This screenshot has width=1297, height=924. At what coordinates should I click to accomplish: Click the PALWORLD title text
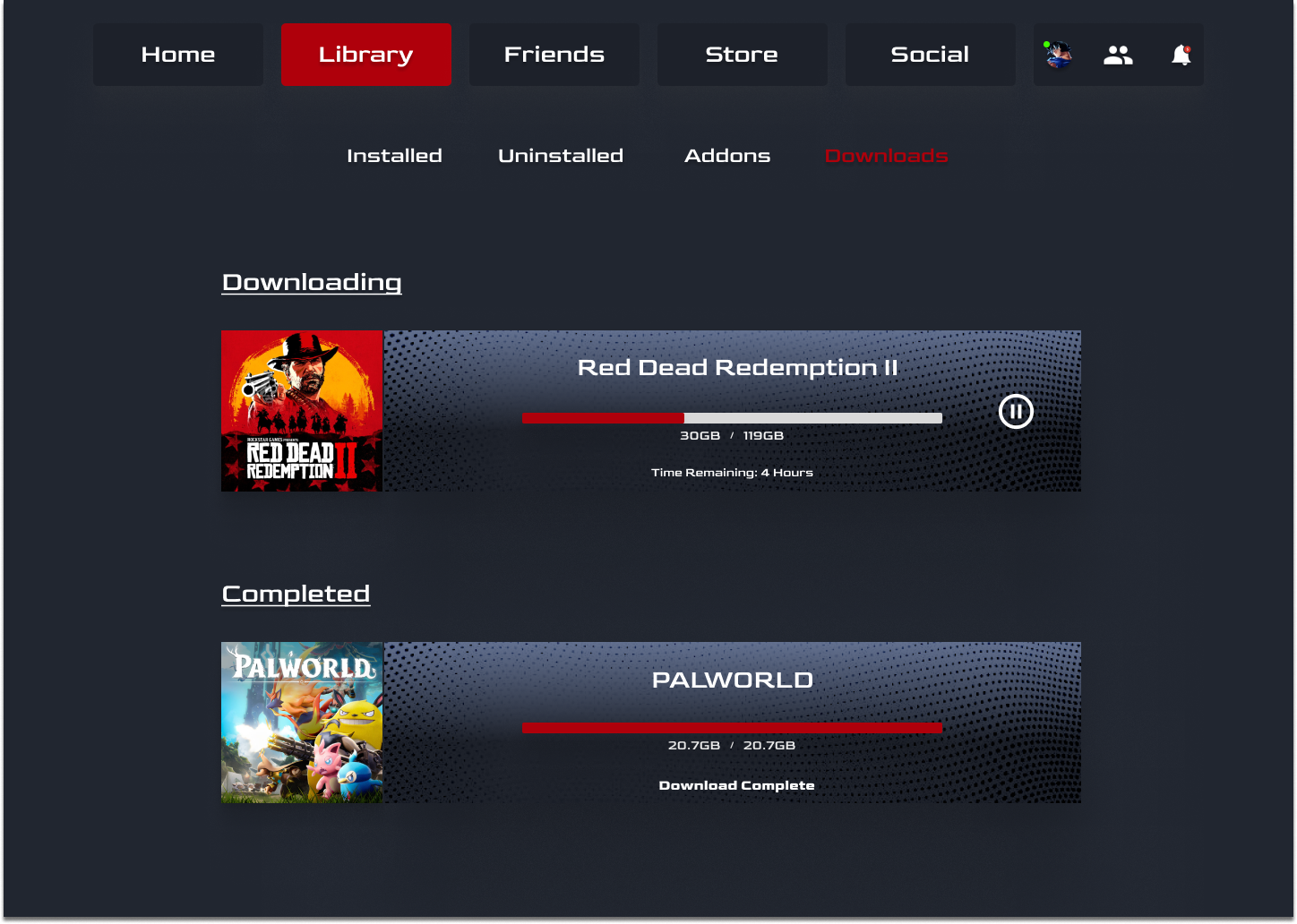coord(733,680)
